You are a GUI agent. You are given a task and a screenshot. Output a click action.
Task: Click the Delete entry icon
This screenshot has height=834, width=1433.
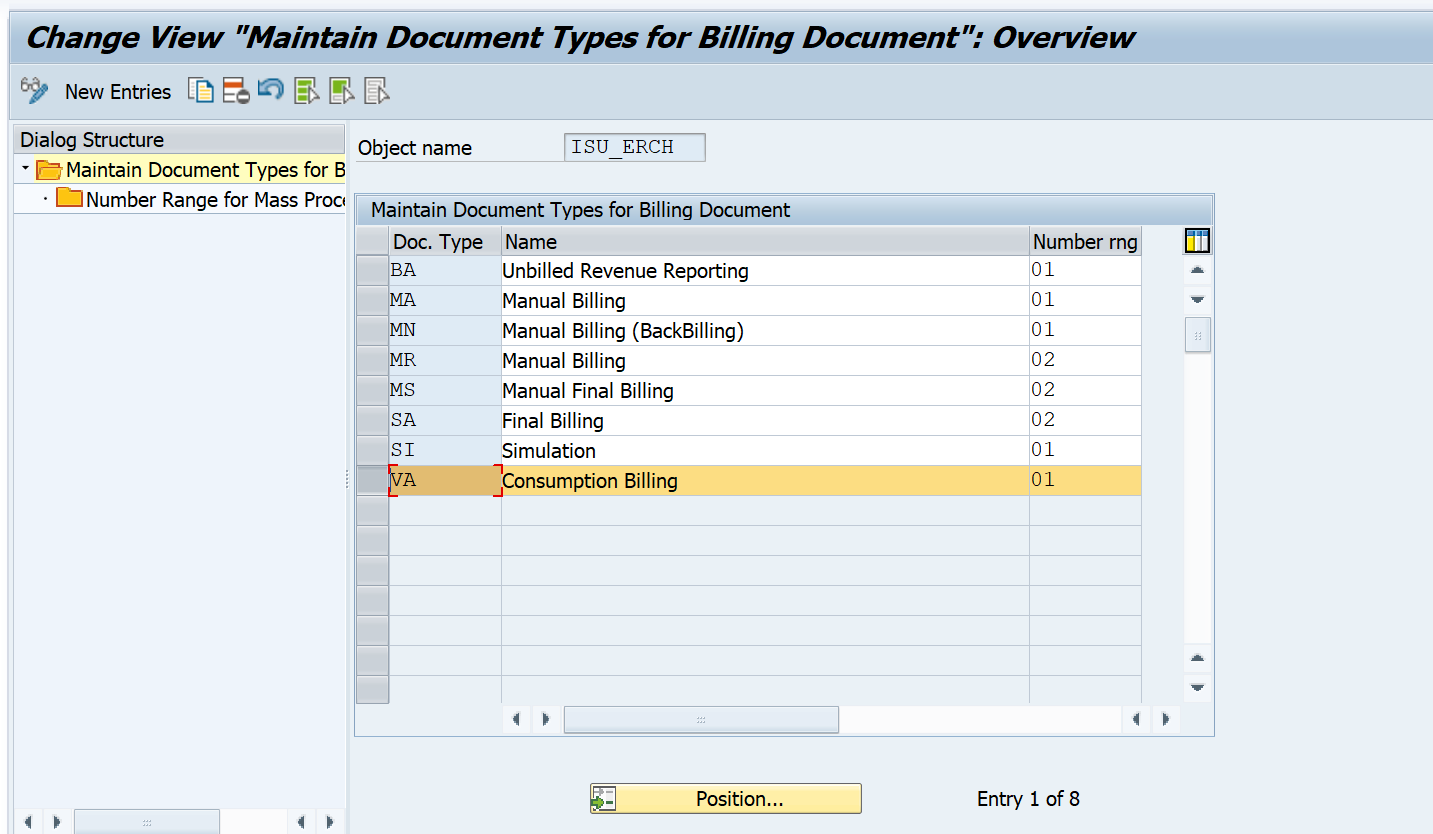(x=236, y=91)
